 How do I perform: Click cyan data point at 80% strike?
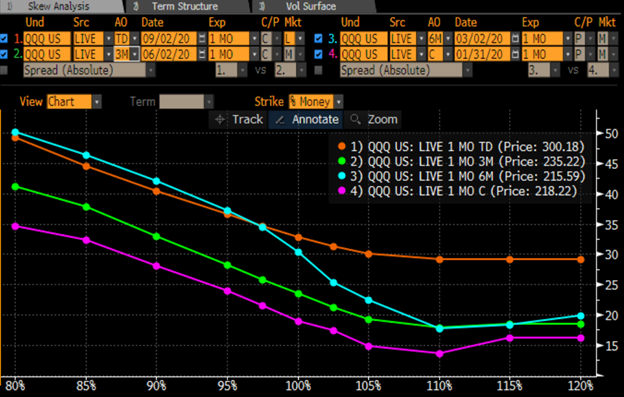point(16,132)
